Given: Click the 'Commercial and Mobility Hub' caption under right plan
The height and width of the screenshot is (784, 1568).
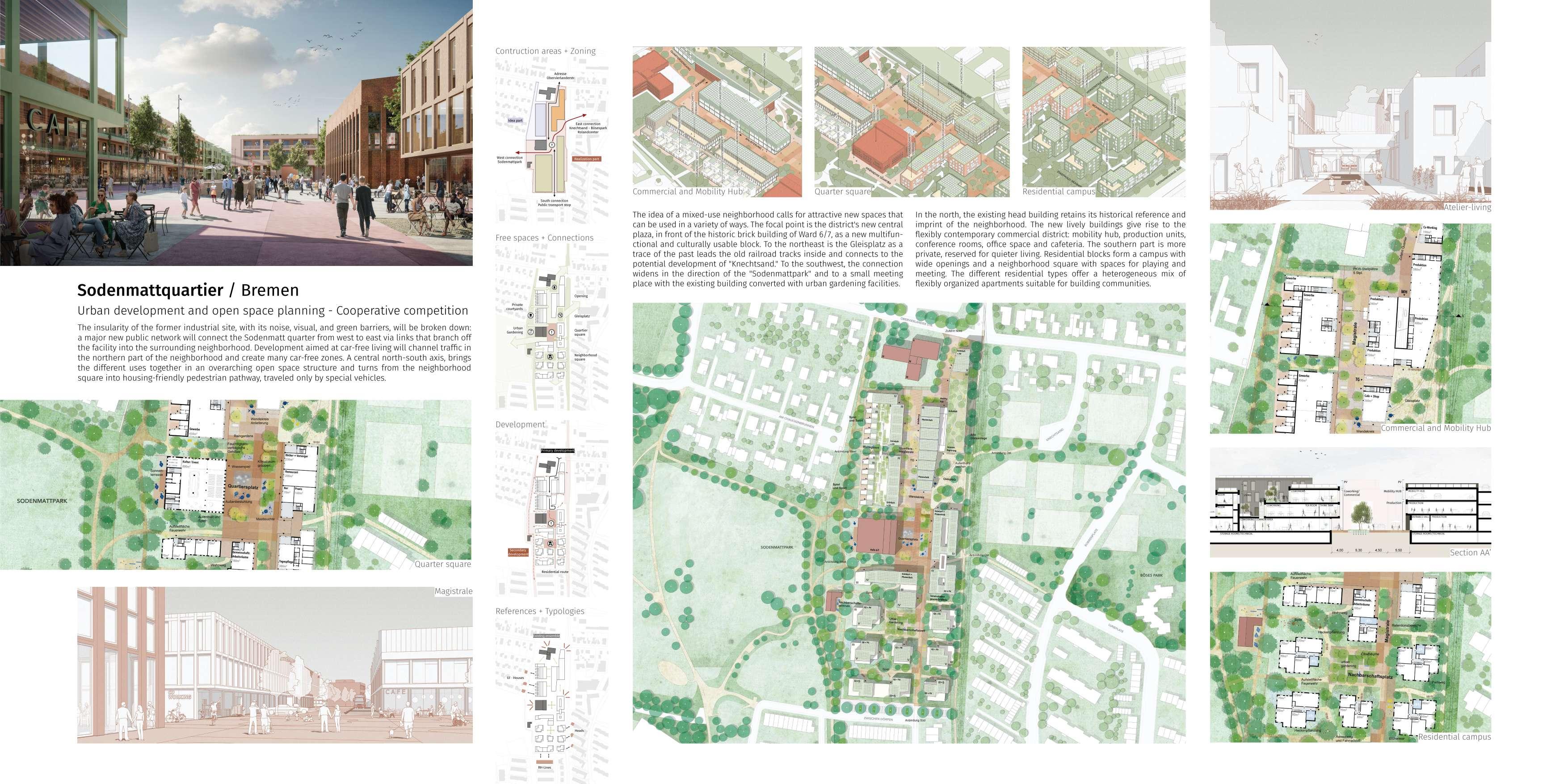Looking at the screenshot, I should (1436, 428).
